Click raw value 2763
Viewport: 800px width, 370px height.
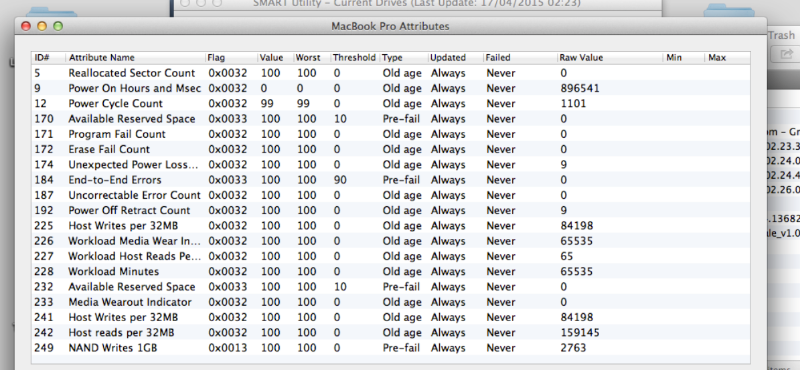pos(573,348)
